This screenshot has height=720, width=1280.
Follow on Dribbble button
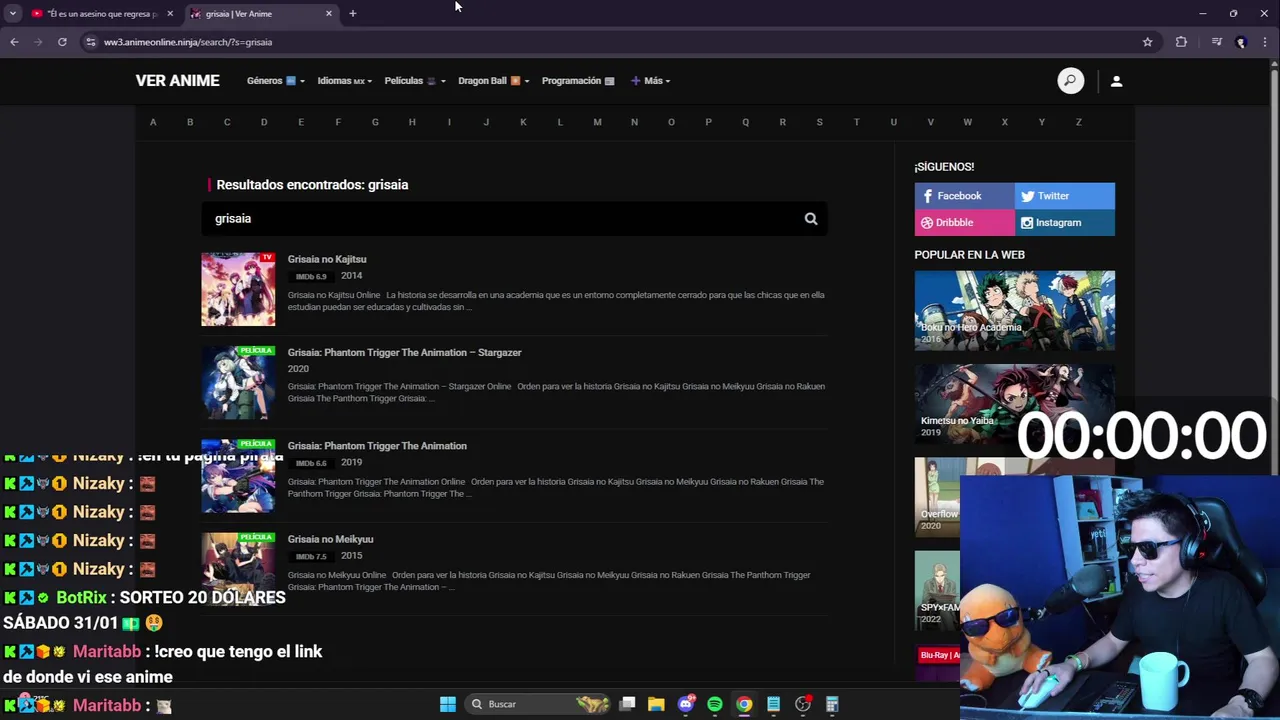point(964,223)
